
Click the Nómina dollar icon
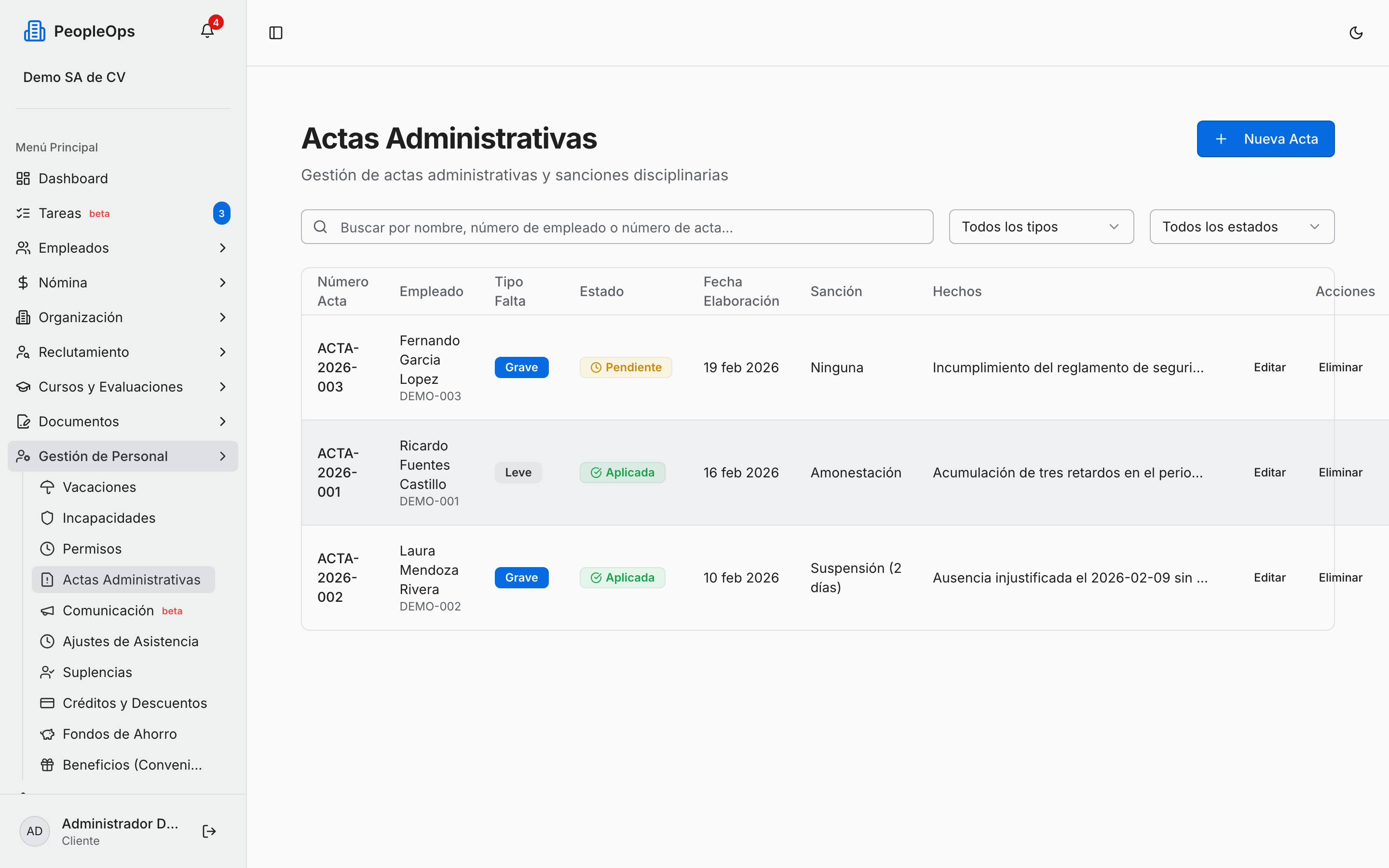[x=23, y=283]
